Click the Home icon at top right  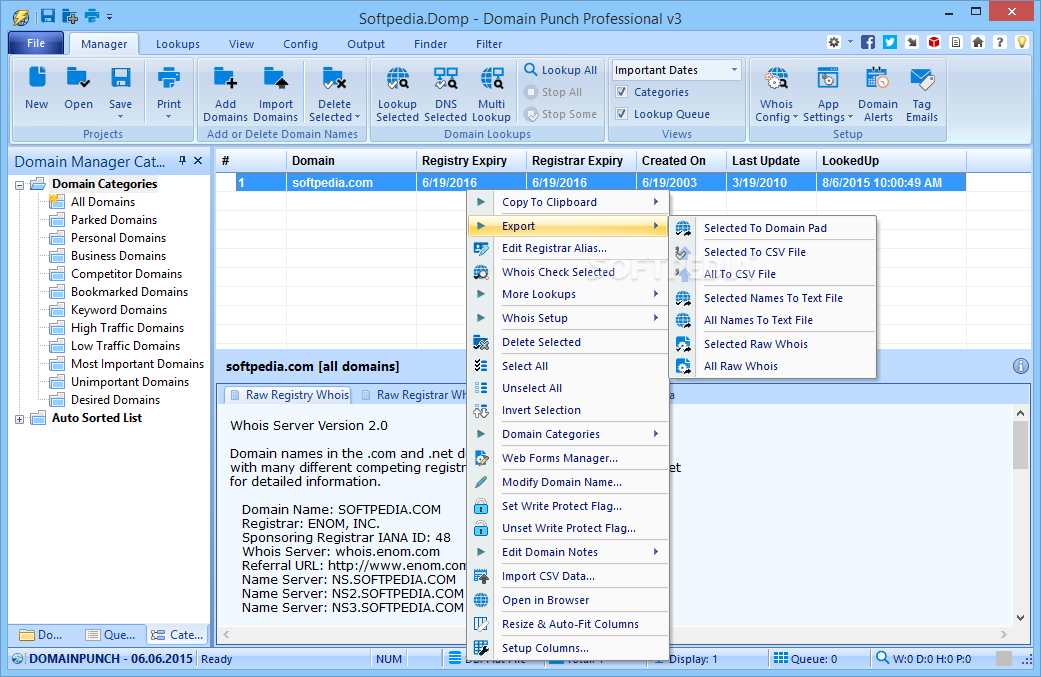pos(977,42)
